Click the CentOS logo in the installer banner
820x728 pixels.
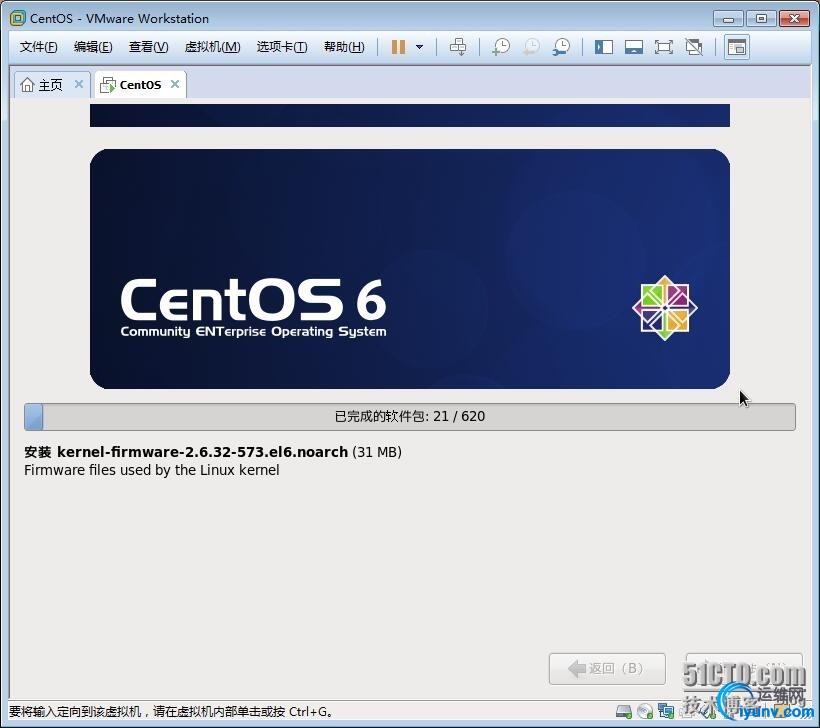(x=665, y=308)
